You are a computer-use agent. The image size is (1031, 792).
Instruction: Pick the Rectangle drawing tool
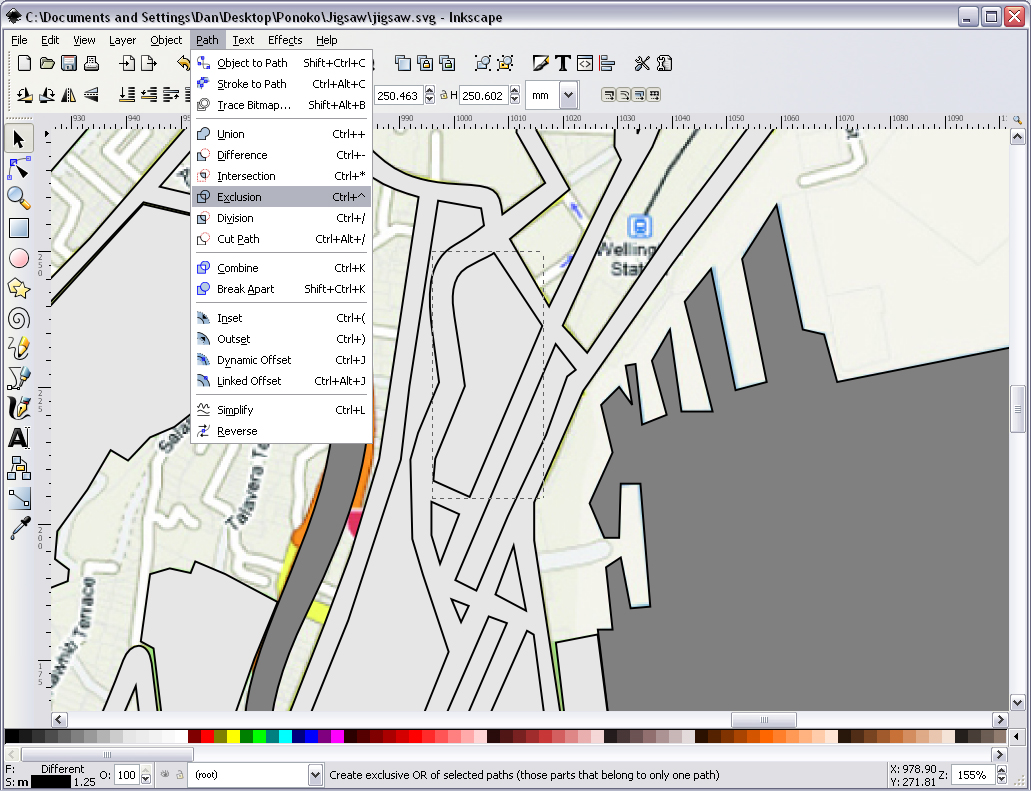click(19, 228)
